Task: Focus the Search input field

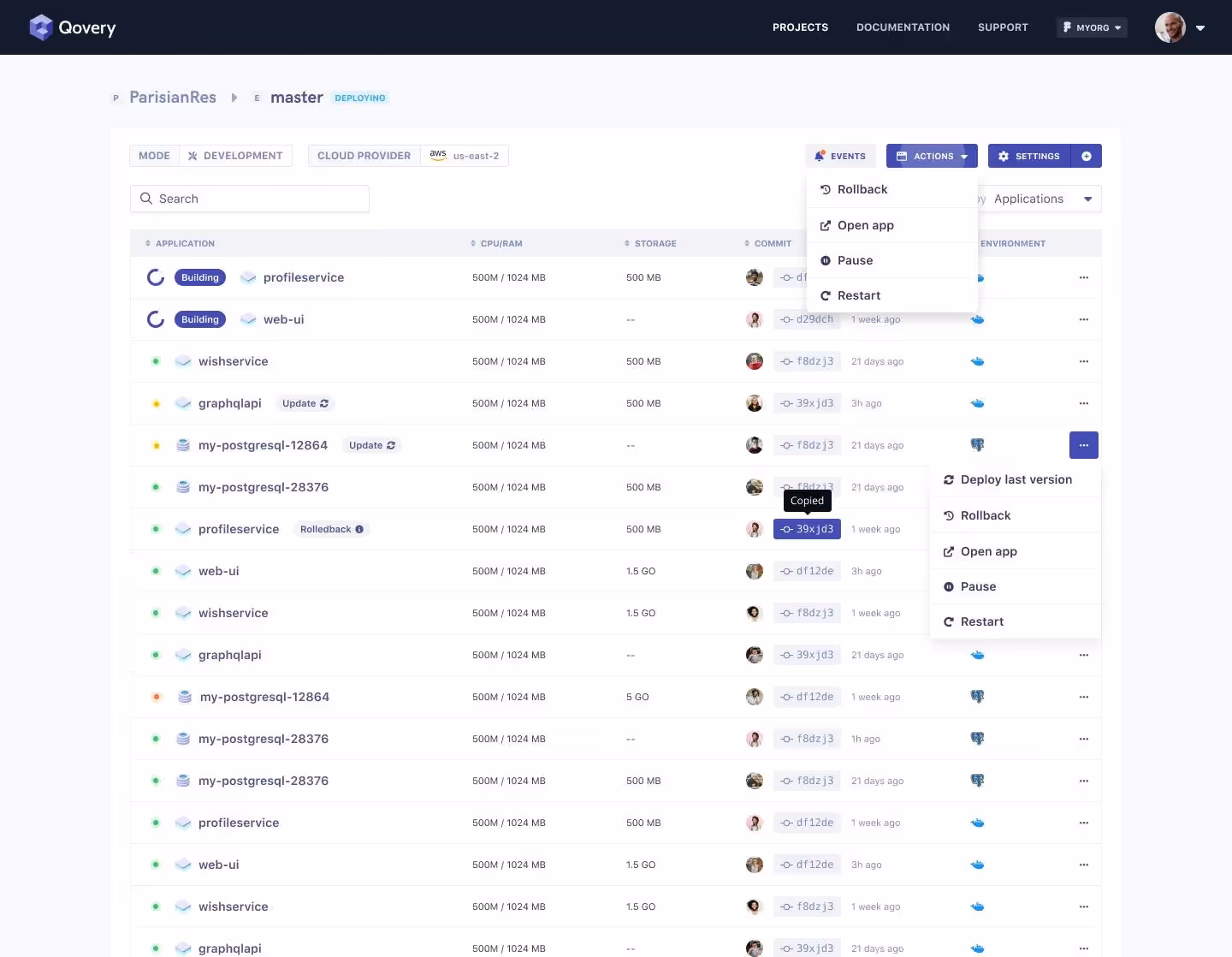Action: 250,199
